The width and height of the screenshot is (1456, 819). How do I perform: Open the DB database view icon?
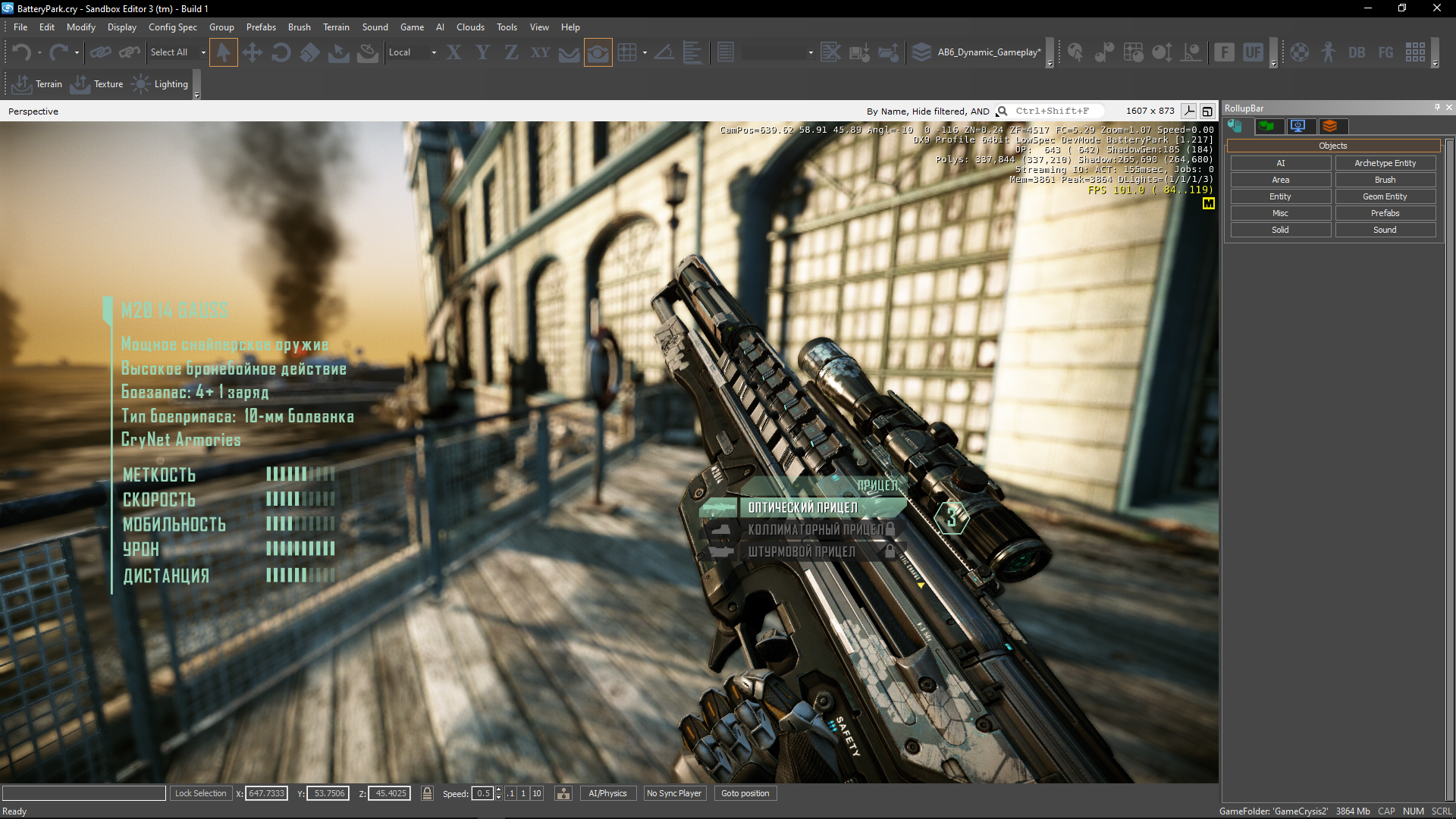pyautogui.click(x=1357, y=52)
